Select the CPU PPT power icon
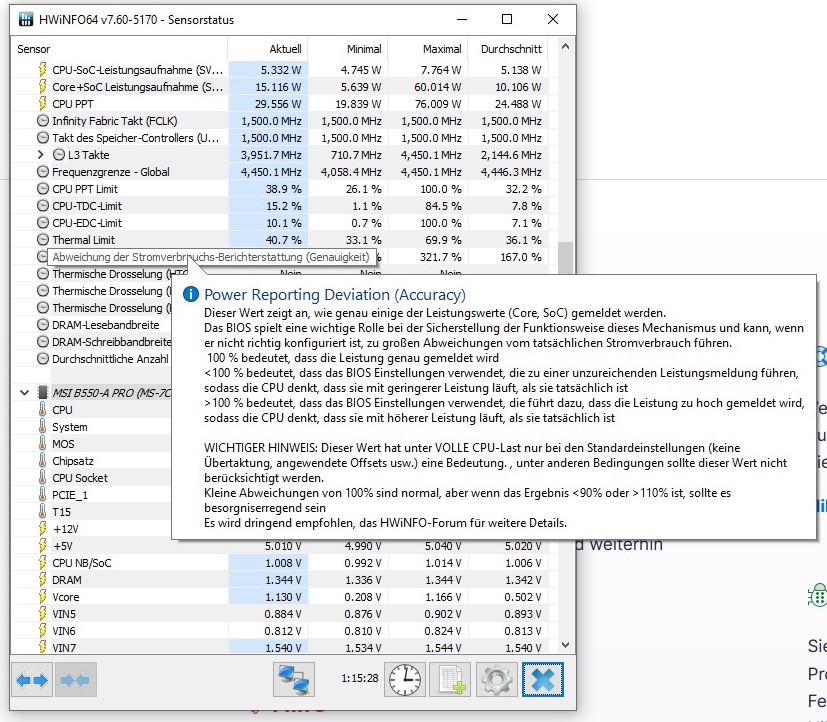827x722 pixels. pyautogui.click(x=43, y=104)
